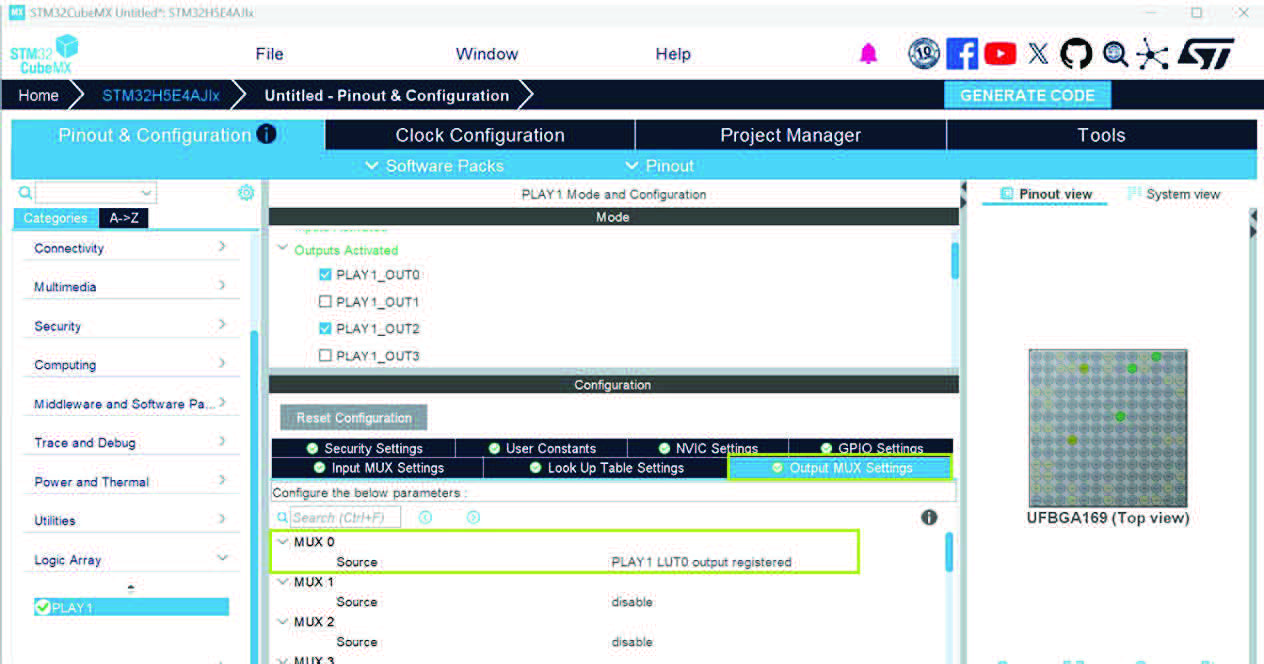The image size is (1264, 664).
Task: Open the GitHub icon in header
Action: 1076,54
